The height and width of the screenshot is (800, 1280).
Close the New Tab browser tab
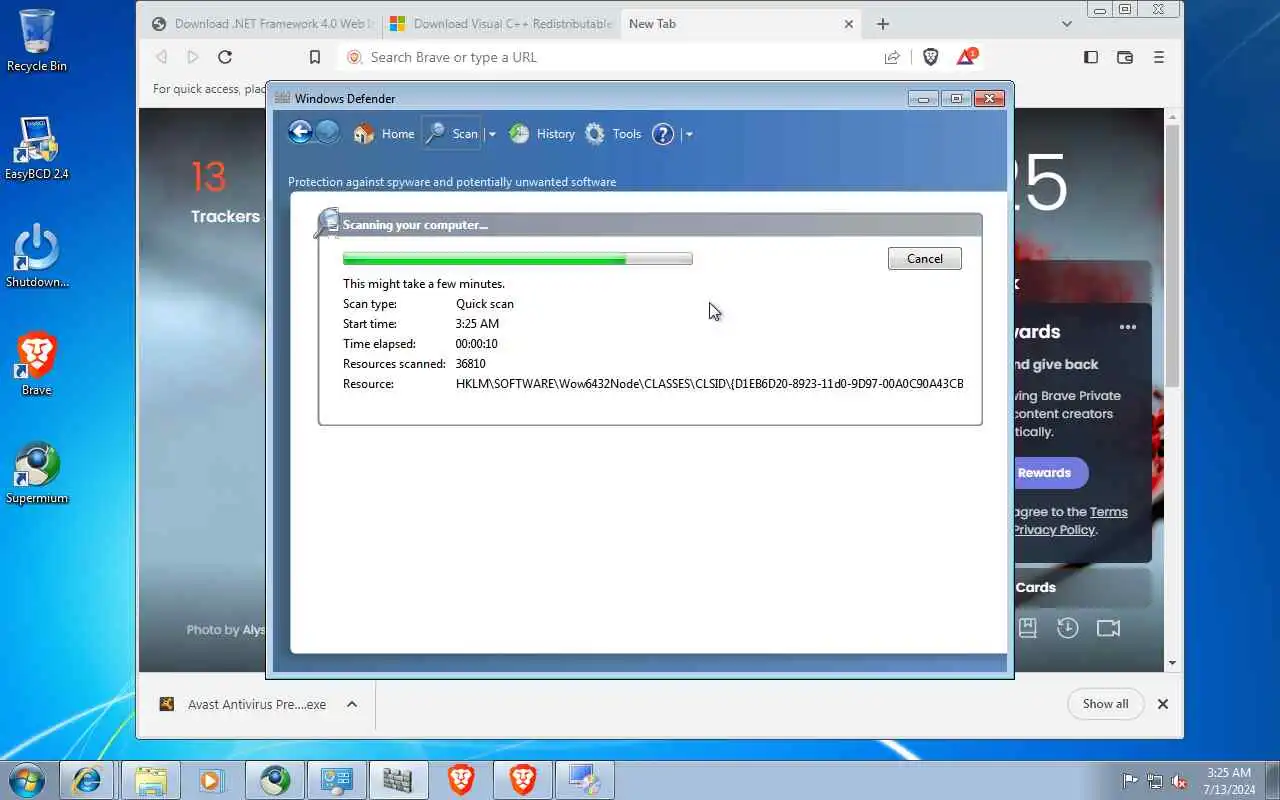coord(849,24)
